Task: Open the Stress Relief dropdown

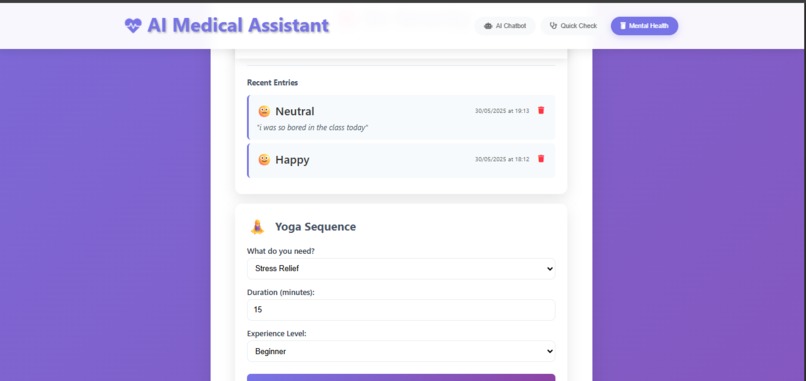Action: coord(401,268)
